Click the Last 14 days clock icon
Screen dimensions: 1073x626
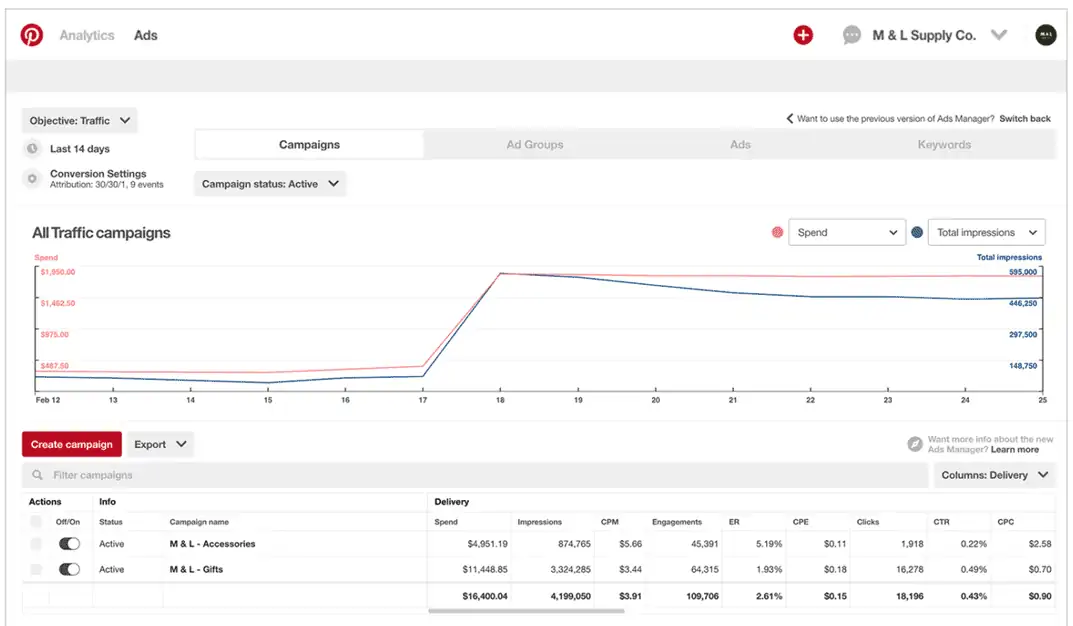point(30,146)
